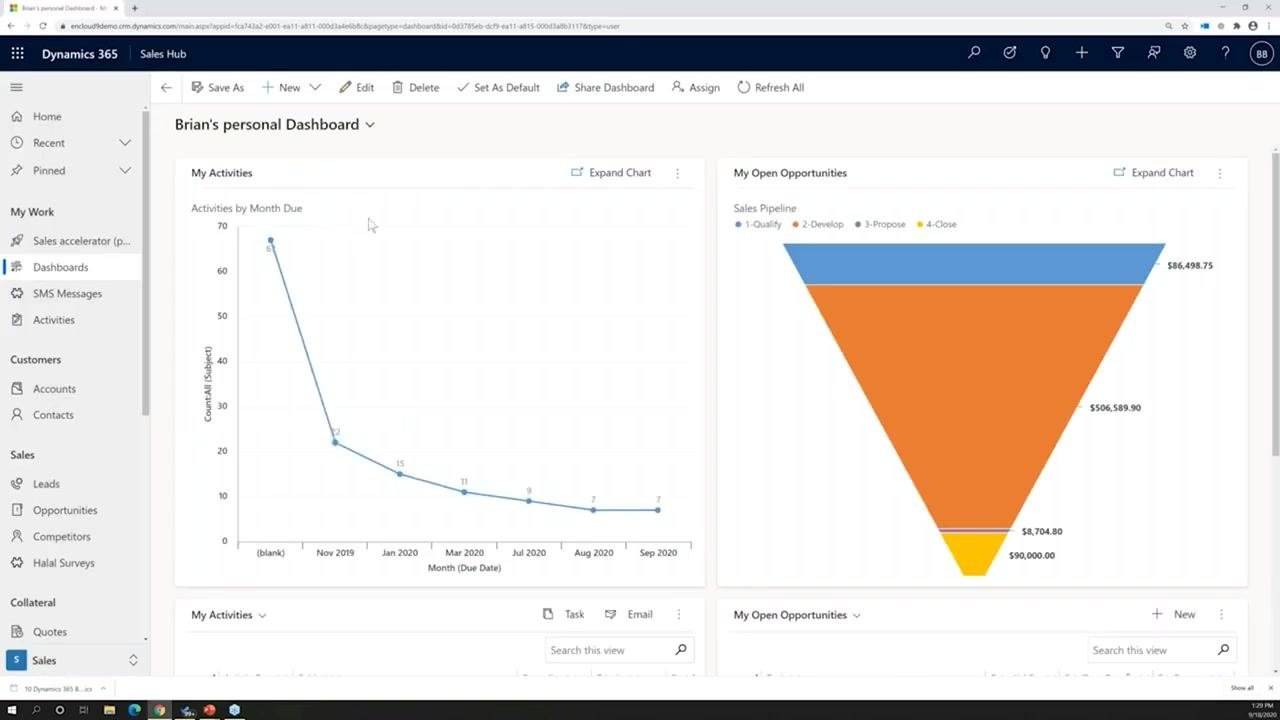Open Brian's personal Dashboard selector
The height and width of the screenshot is (720, 1280).
click(x=275, y=124)
